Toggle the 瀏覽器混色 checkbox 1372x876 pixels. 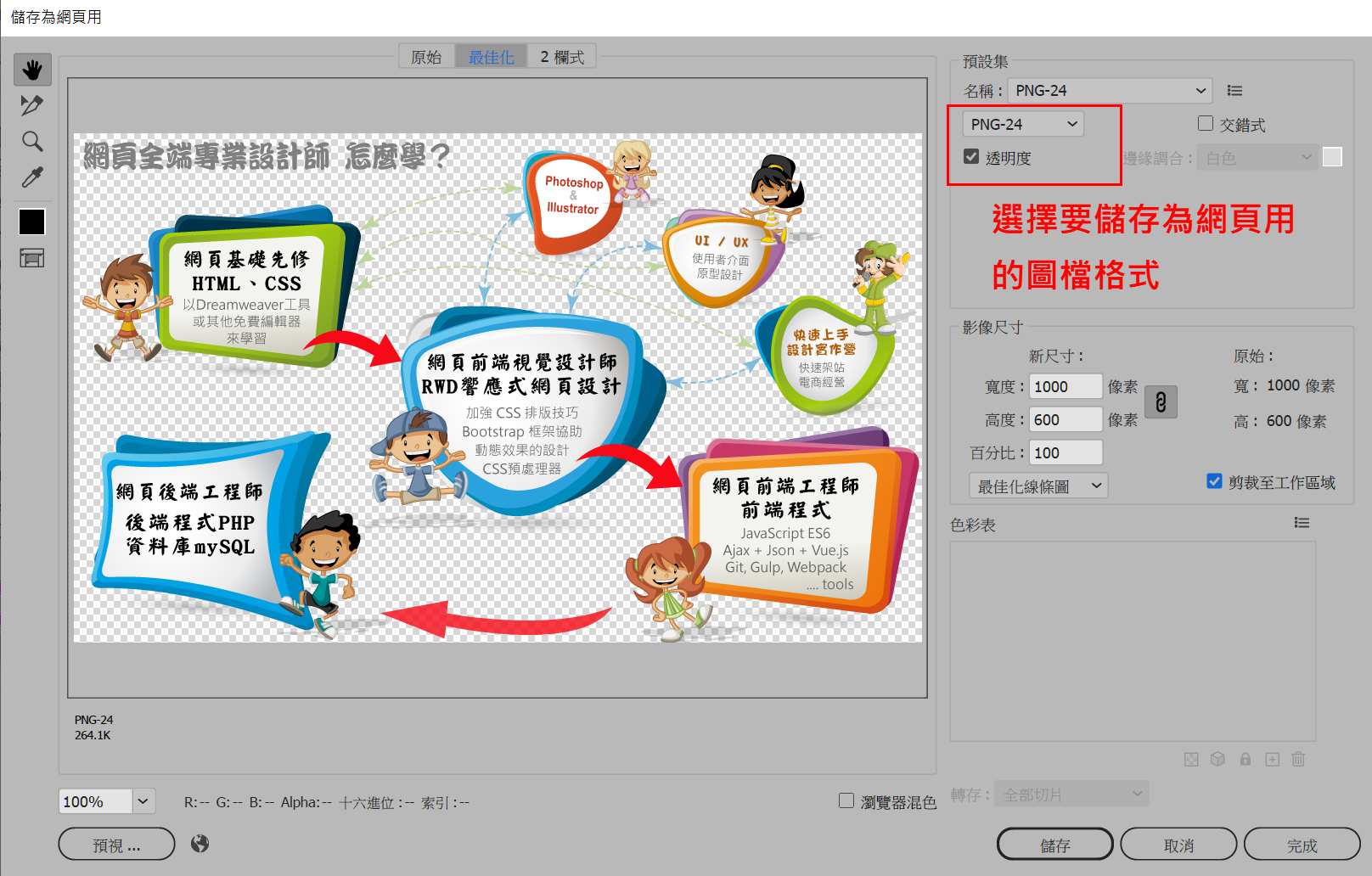(x=846, y=800)
